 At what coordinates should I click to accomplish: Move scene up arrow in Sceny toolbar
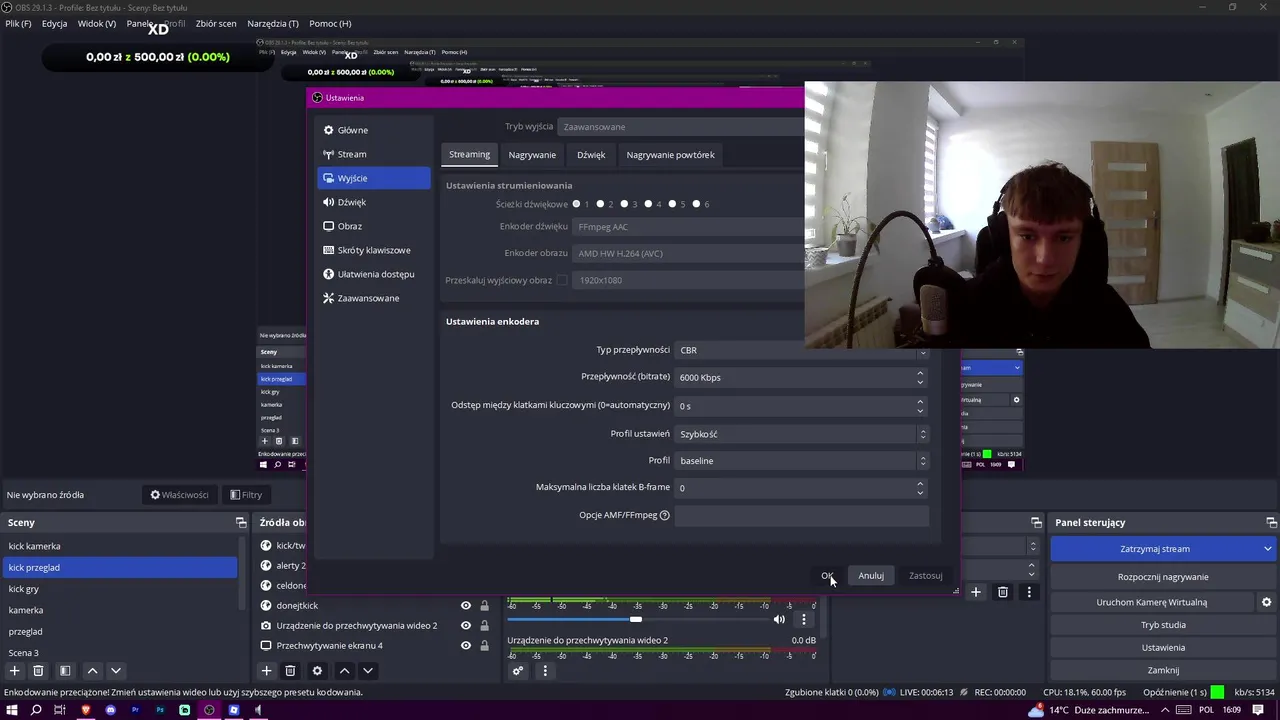tap(92, 671)
